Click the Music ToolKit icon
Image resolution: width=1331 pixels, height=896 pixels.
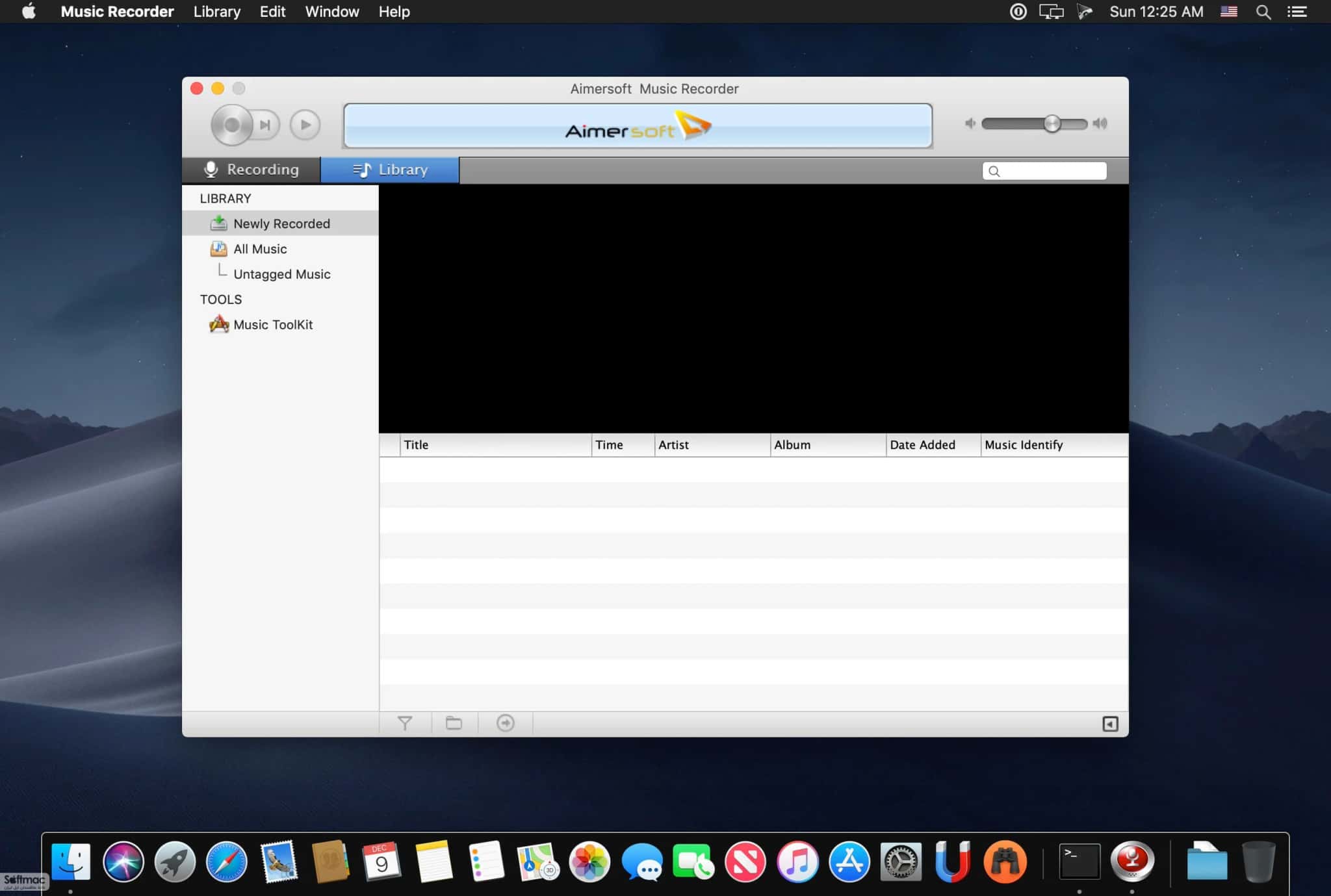click(x=219, y=324)
